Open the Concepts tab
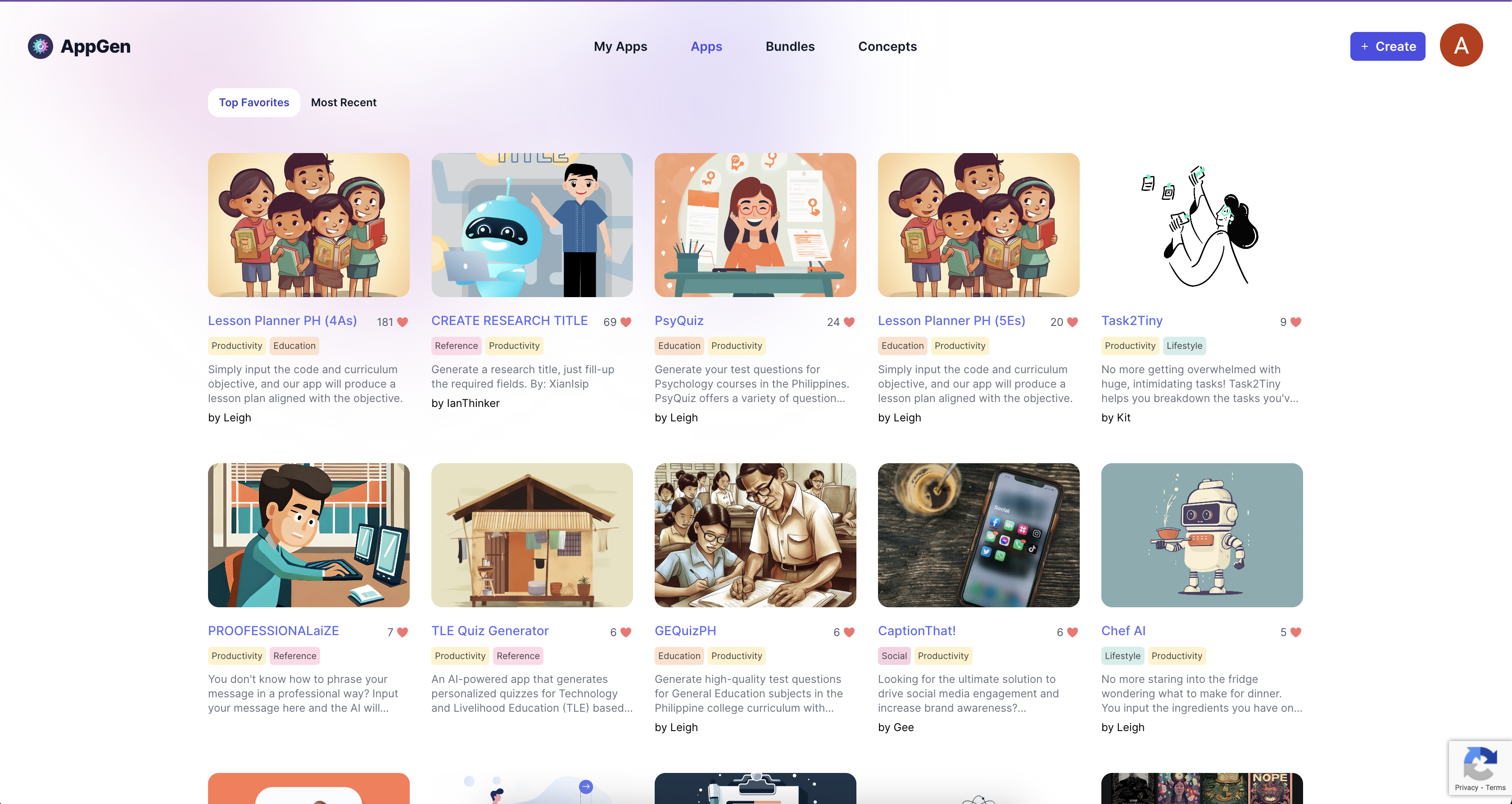The image size is (1512, 804). [x=887, y=46]
